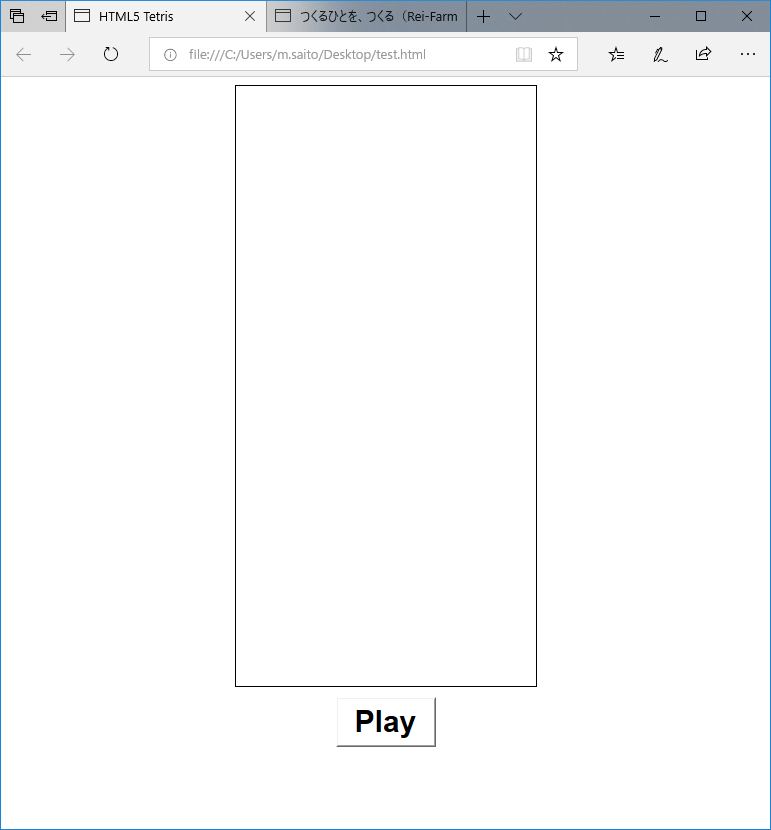Screen dimensions: 771x830
Task: Add this page to favorites with star
Action: click(556, 54)
